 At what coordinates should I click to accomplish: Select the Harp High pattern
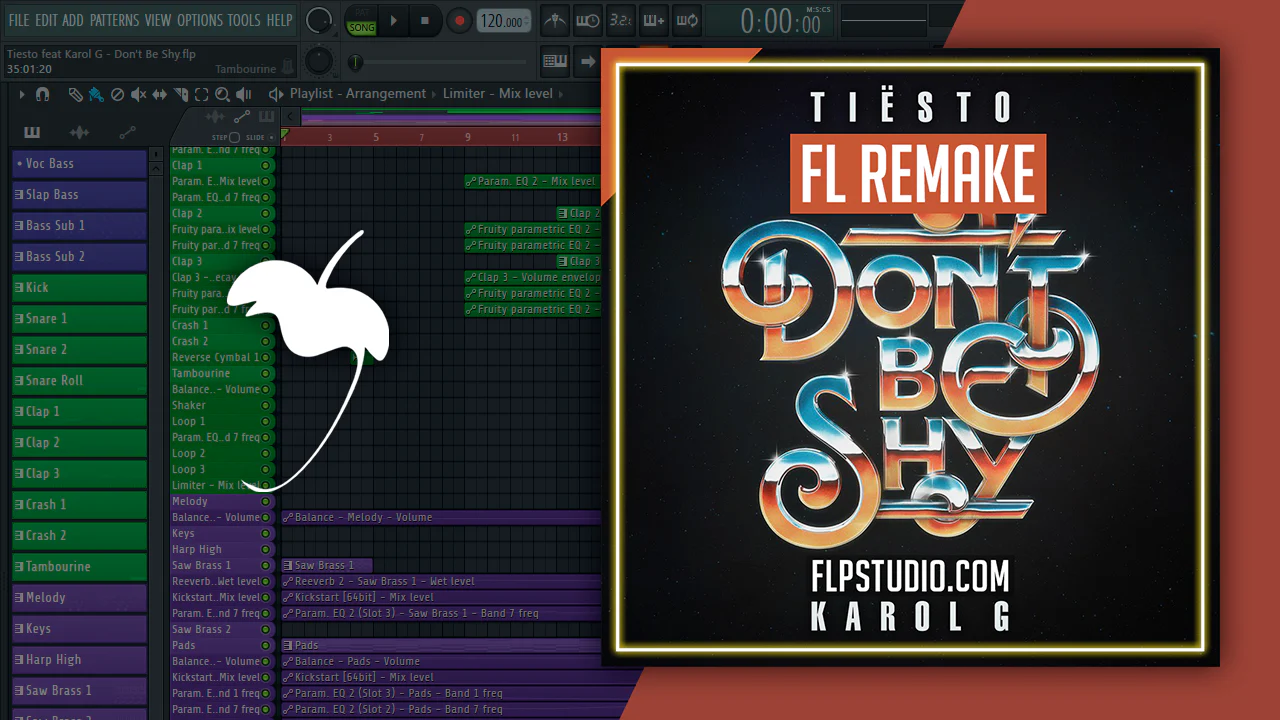click(x=80, y=660)
